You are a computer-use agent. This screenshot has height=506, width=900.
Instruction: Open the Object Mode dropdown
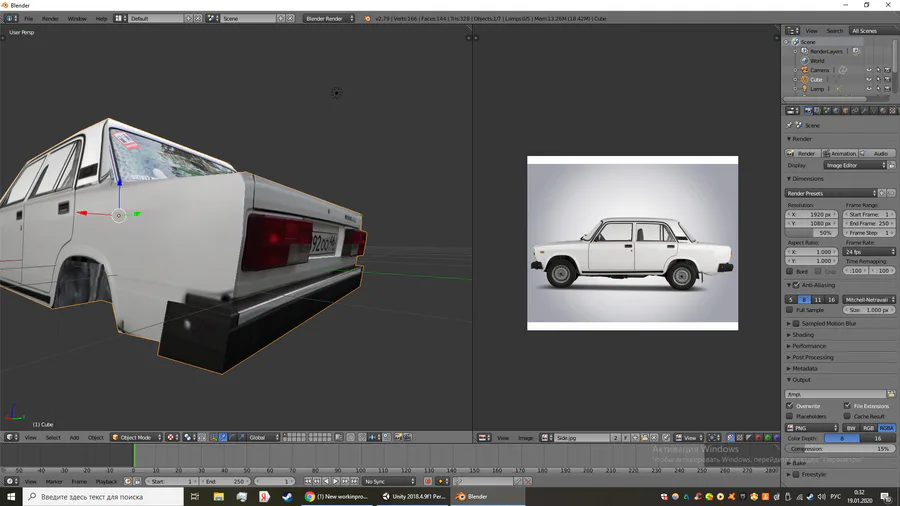tap(137, 437)
